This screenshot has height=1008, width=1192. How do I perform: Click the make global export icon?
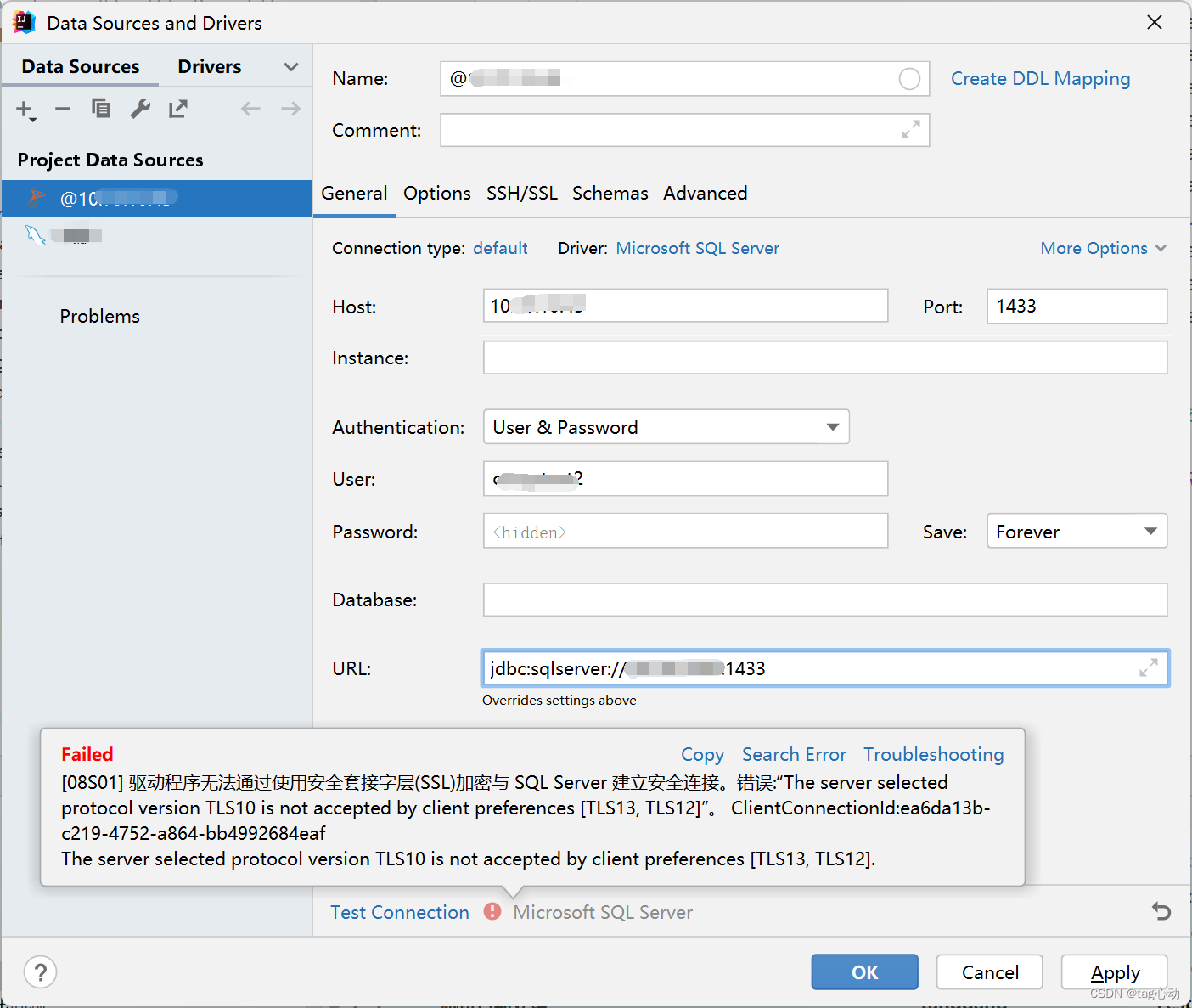[178, 109]
